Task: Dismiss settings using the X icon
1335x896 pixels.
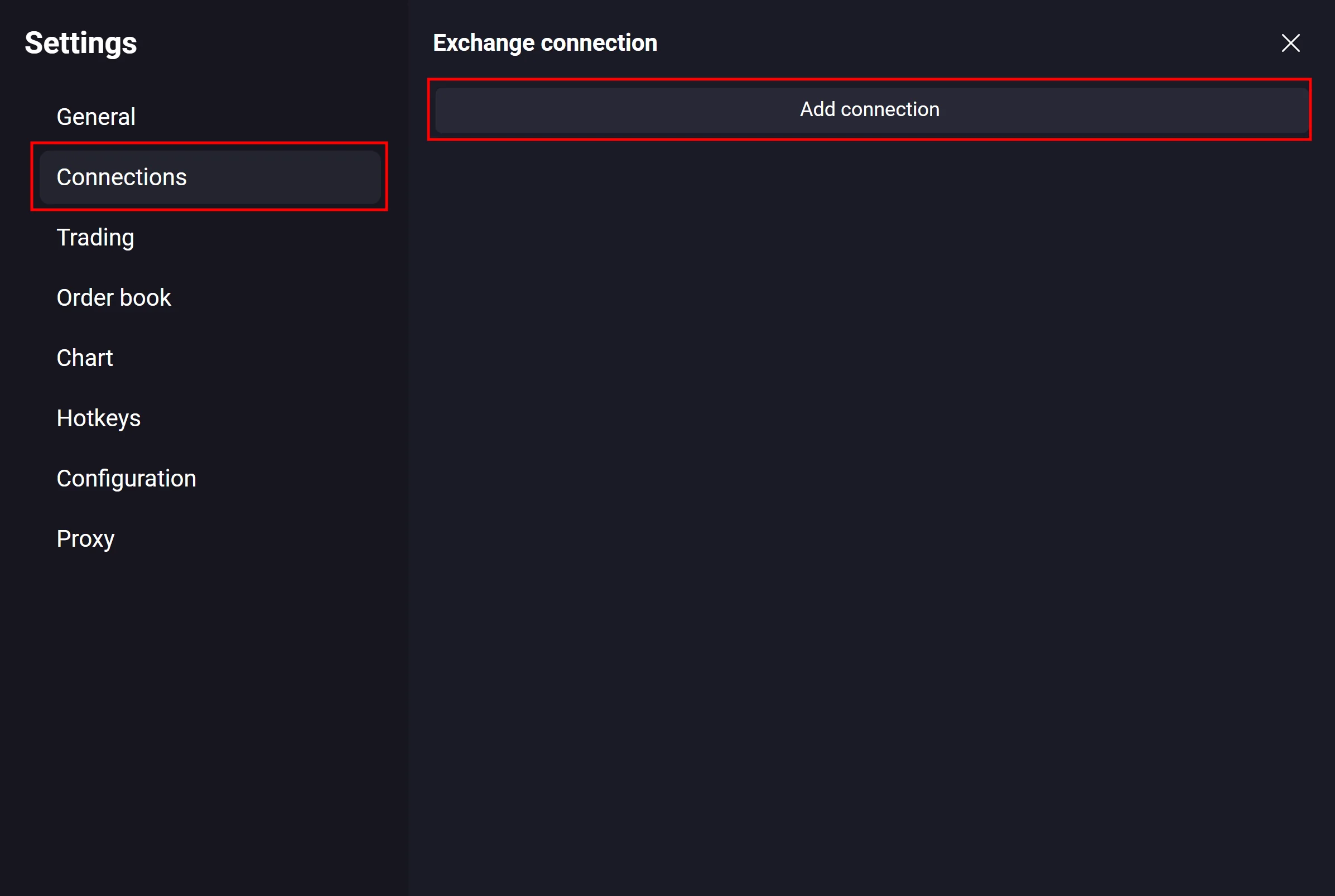Action: (x=1290, y=43)
